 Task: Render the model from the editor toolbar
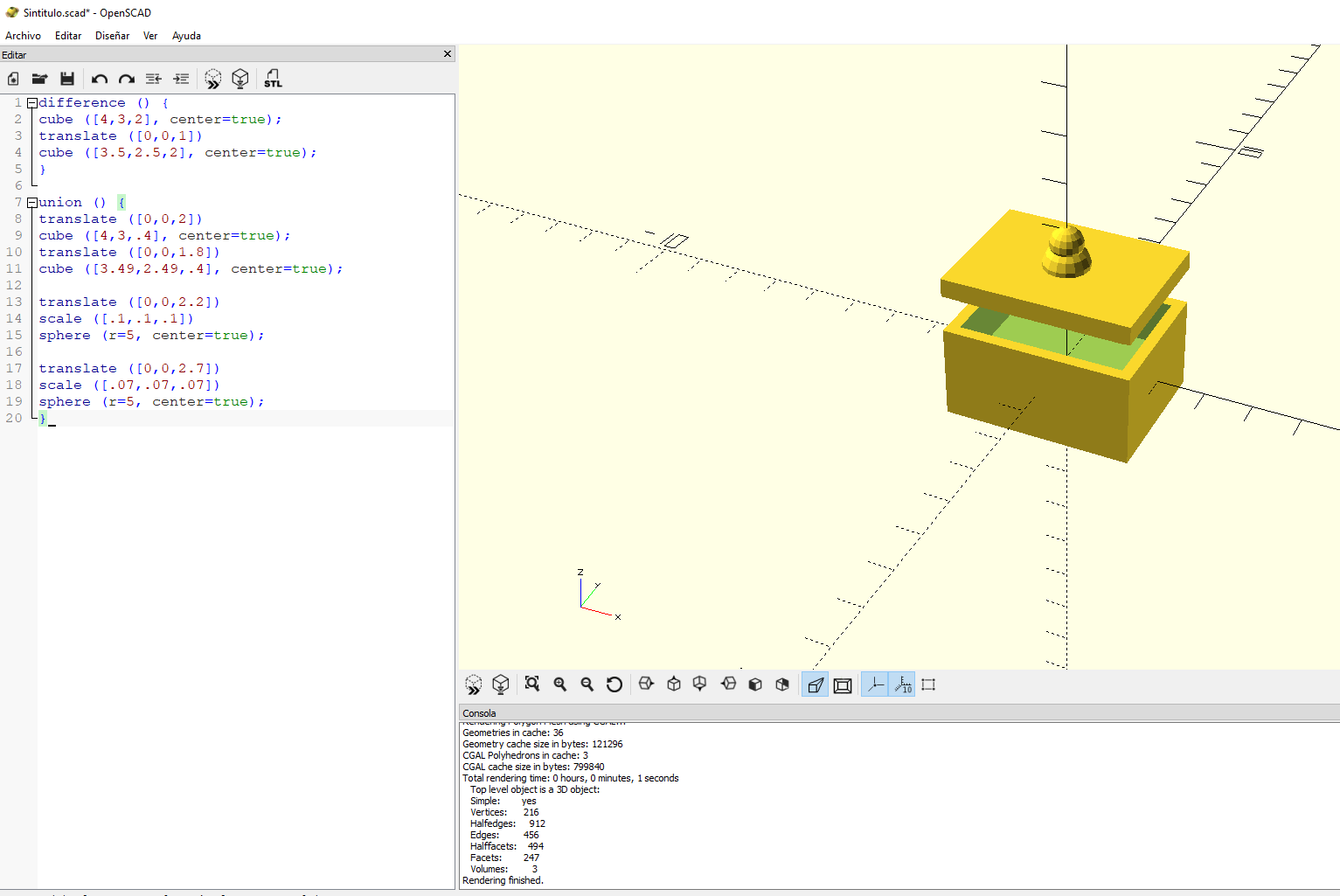pyautogui.click(x=240, y=79)
